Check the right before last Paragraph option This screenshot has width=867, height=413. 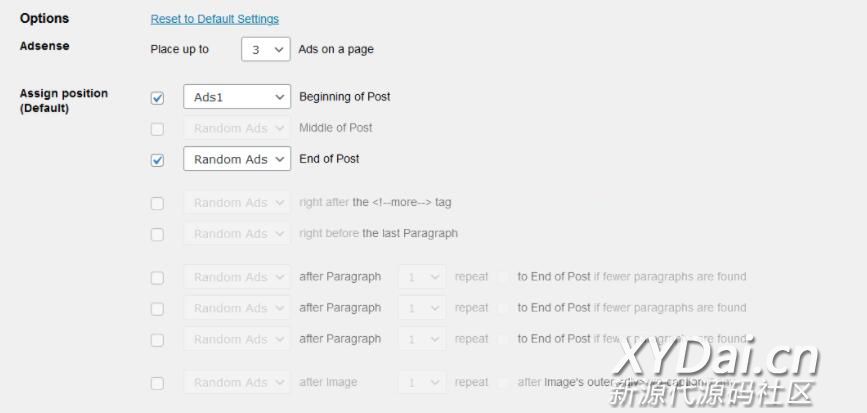(157, 234)
